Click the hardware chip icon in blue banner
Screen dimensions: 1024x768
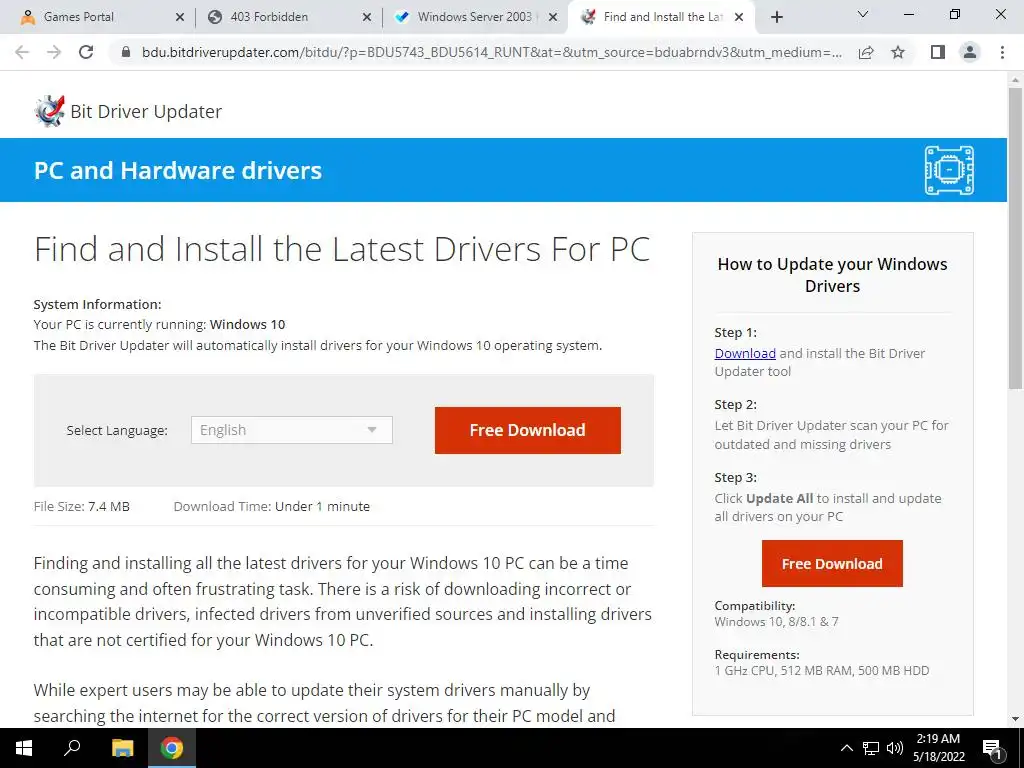[949, 170]
